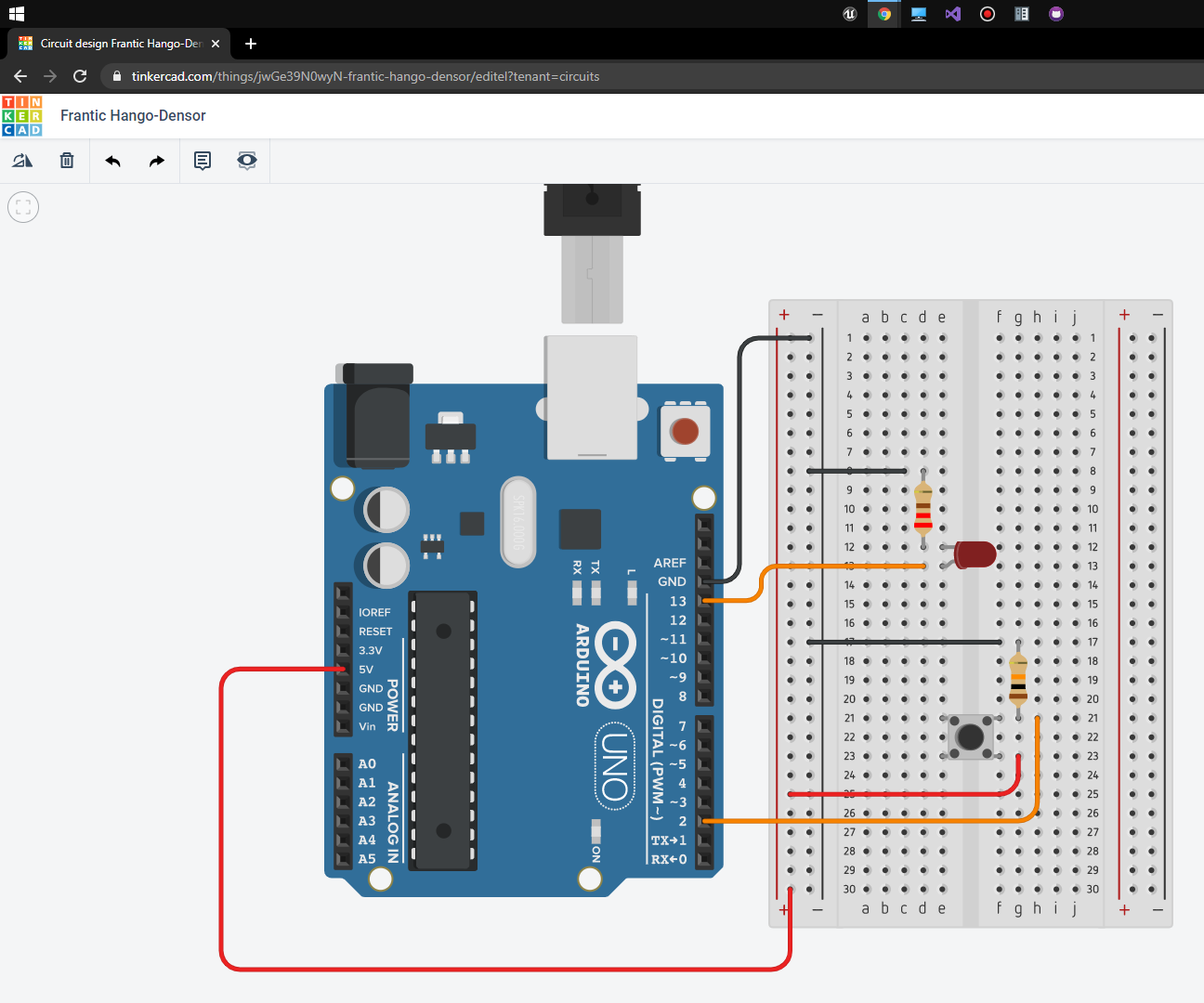
Task: Open Visual Studio Code from the taskbar
Action: coord(952,13)
